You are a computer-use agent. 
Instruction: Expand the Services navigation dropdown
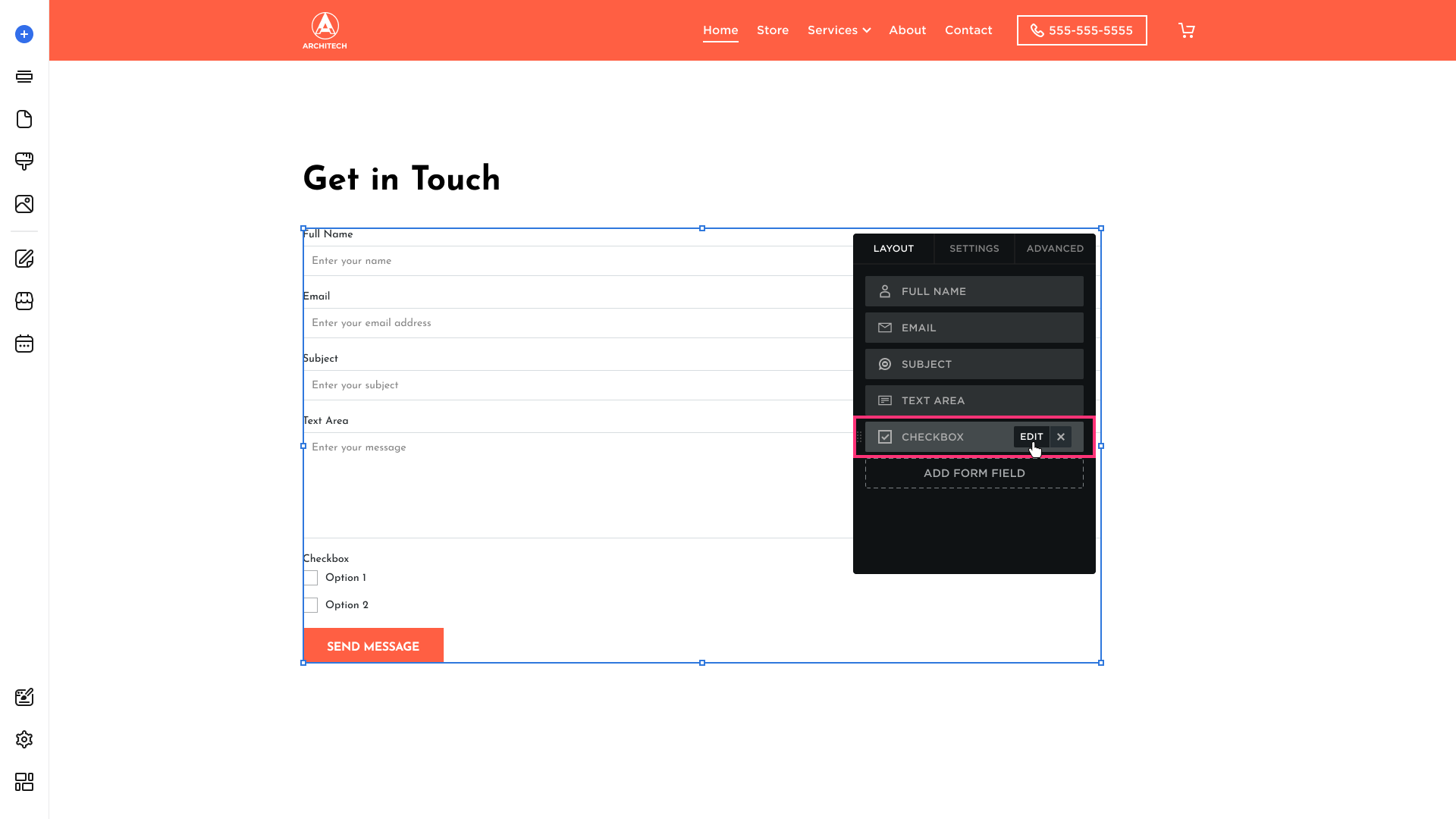pos(839,30)
